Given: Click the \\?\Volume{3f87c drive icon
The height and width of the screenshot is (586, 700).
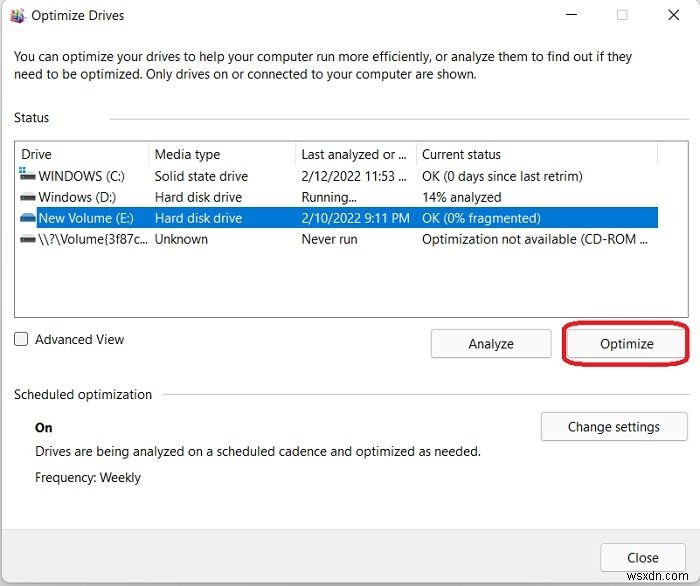Looking at the screenshot, I should click(28, 239).
